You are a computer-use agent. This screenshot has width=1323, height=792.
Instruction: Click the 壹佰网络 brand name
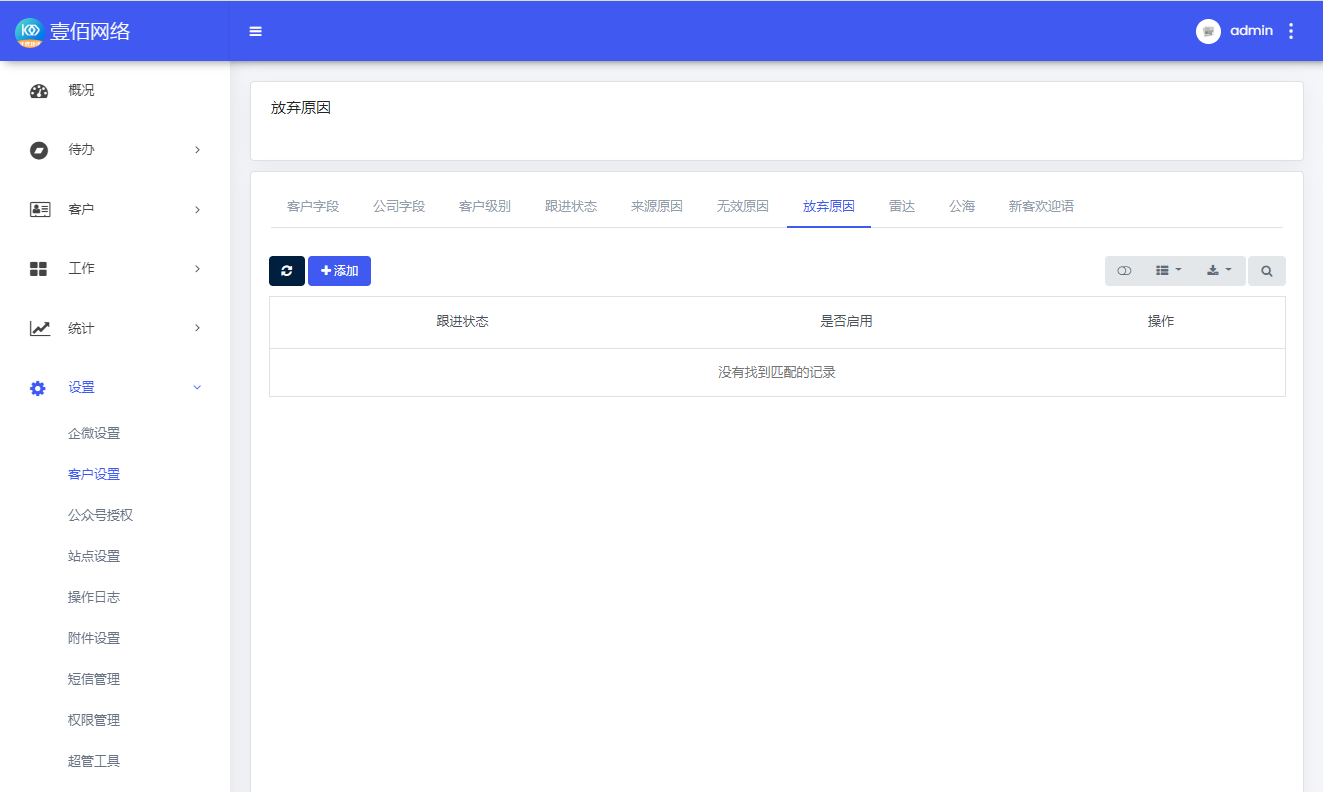(x=90, y=32)
